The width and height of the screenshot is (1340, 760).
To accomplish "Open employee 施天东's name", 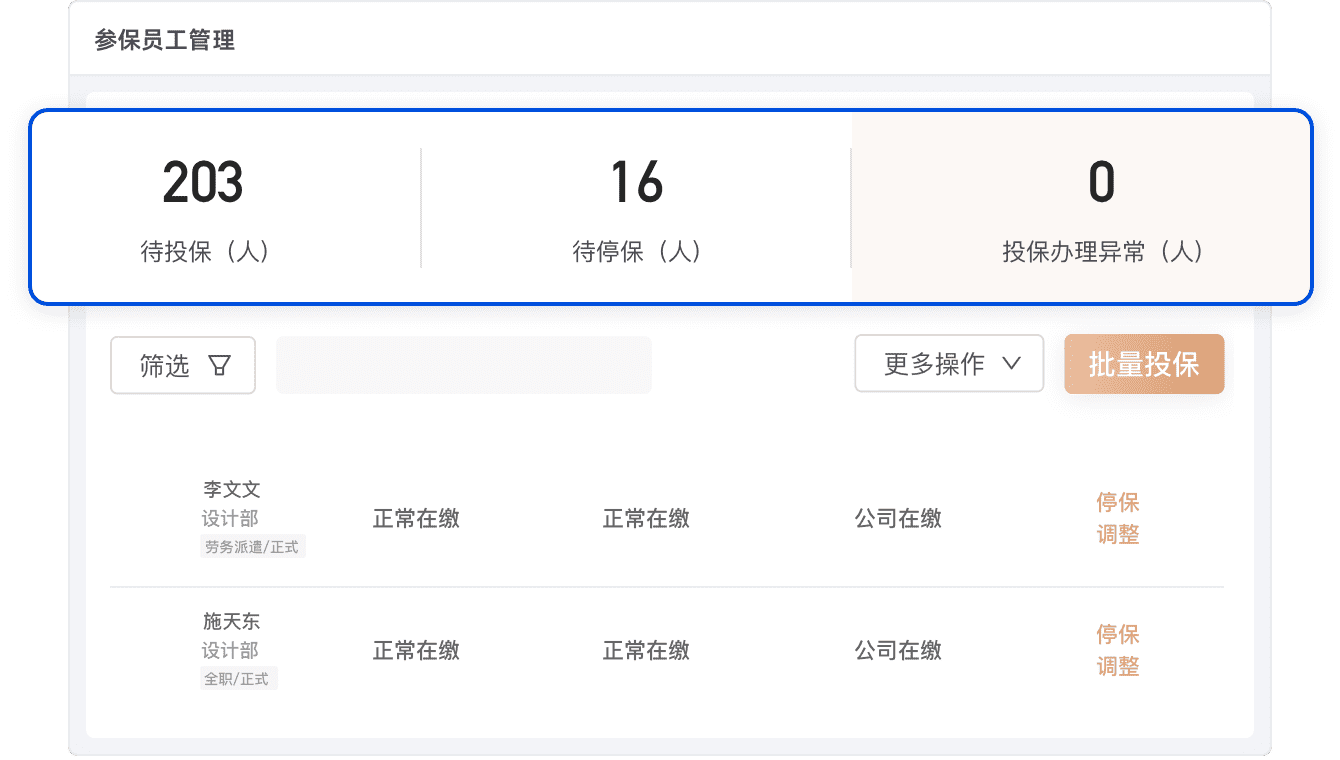I will point(231,622).
